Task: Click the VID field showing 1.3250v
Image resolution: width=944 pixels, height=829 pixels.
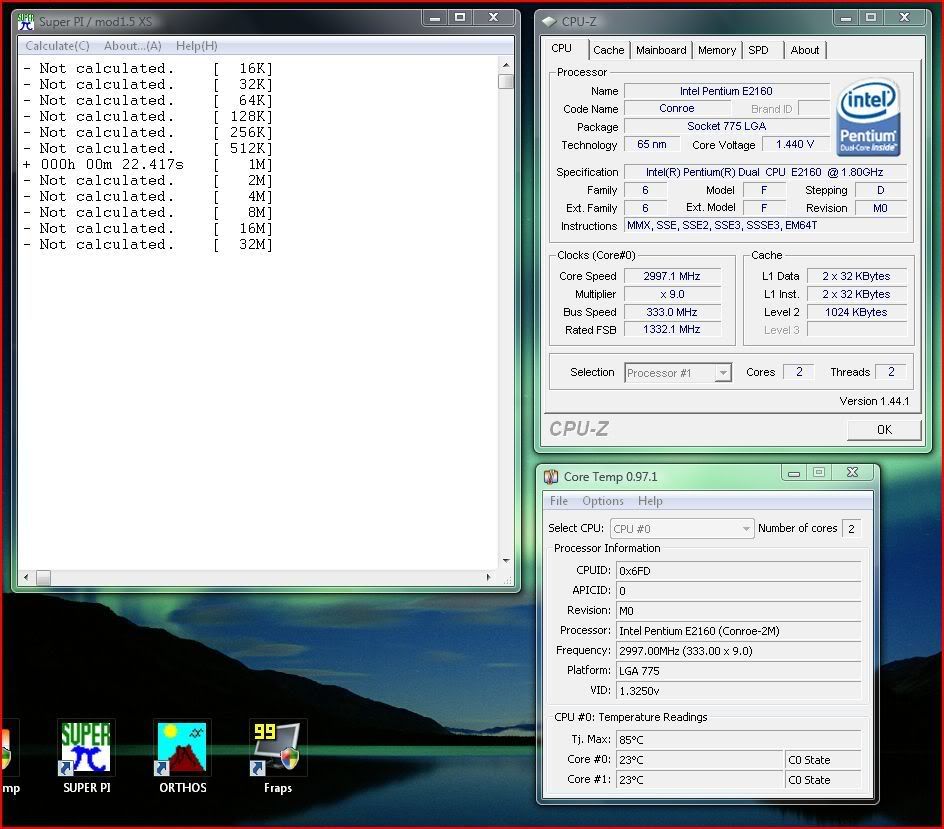Action: click(x=738, y=691)
